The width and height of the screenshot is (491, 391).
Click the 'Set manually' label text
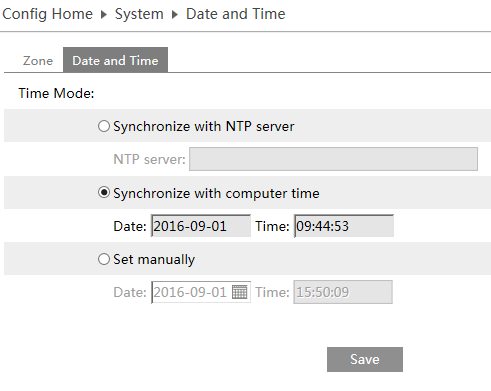click(x=154, y=260)
